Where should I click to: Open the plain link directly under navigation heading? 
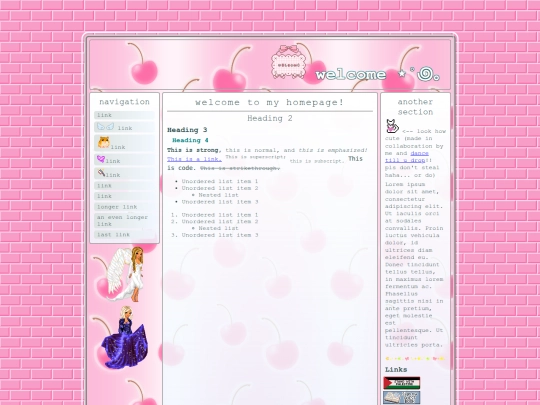(x=124, y=115)
